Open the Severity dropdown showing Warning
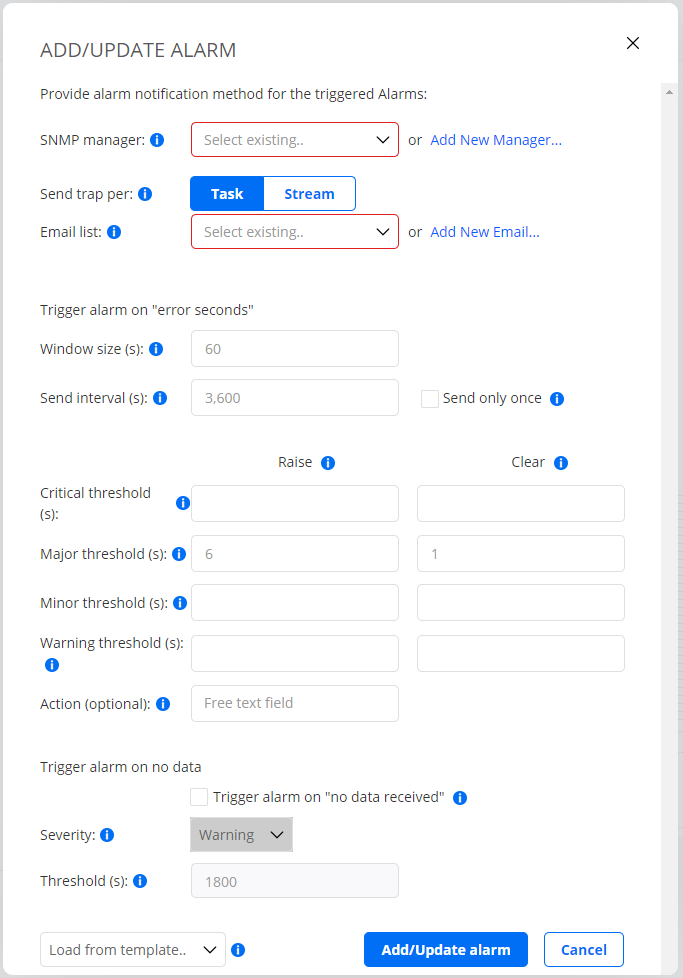 [241, 835]
